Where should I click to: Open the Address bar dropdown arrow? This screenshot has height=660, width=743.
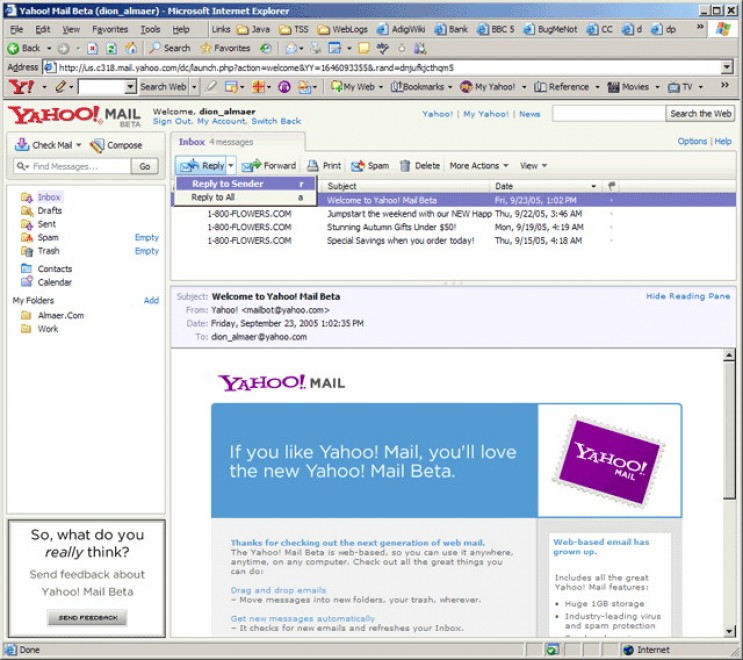pyautogui.click(x=727, y=67)
